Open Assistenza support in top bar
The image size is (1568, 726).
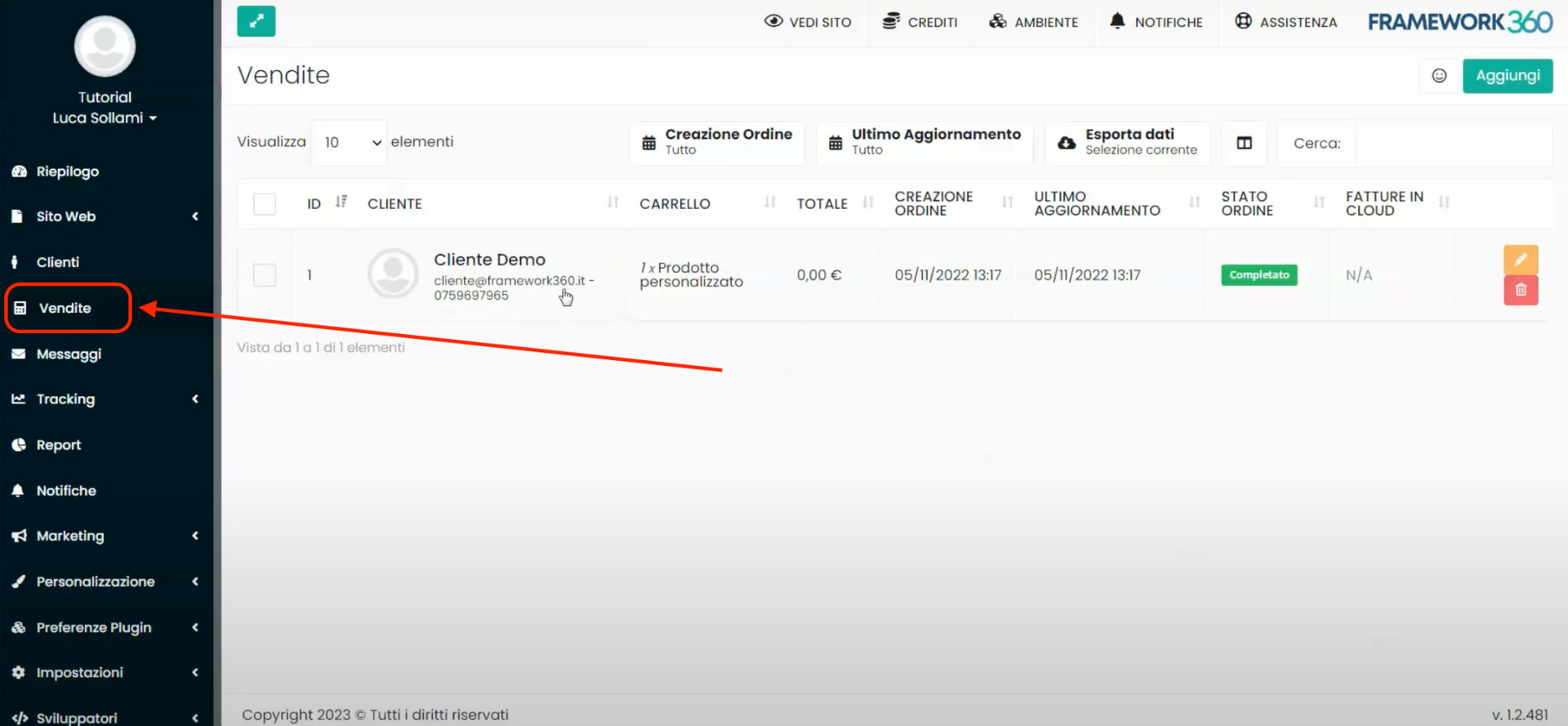click(x=1285, y=22)
